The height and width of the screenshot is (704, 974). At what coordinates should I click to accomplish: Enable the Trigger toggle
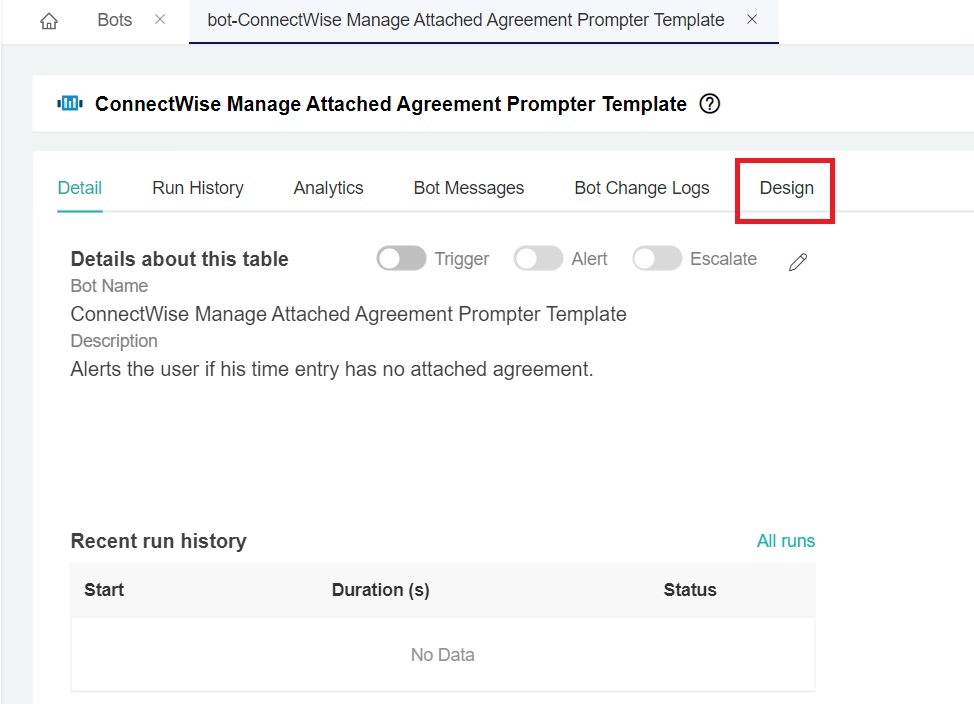click(401, 259)
